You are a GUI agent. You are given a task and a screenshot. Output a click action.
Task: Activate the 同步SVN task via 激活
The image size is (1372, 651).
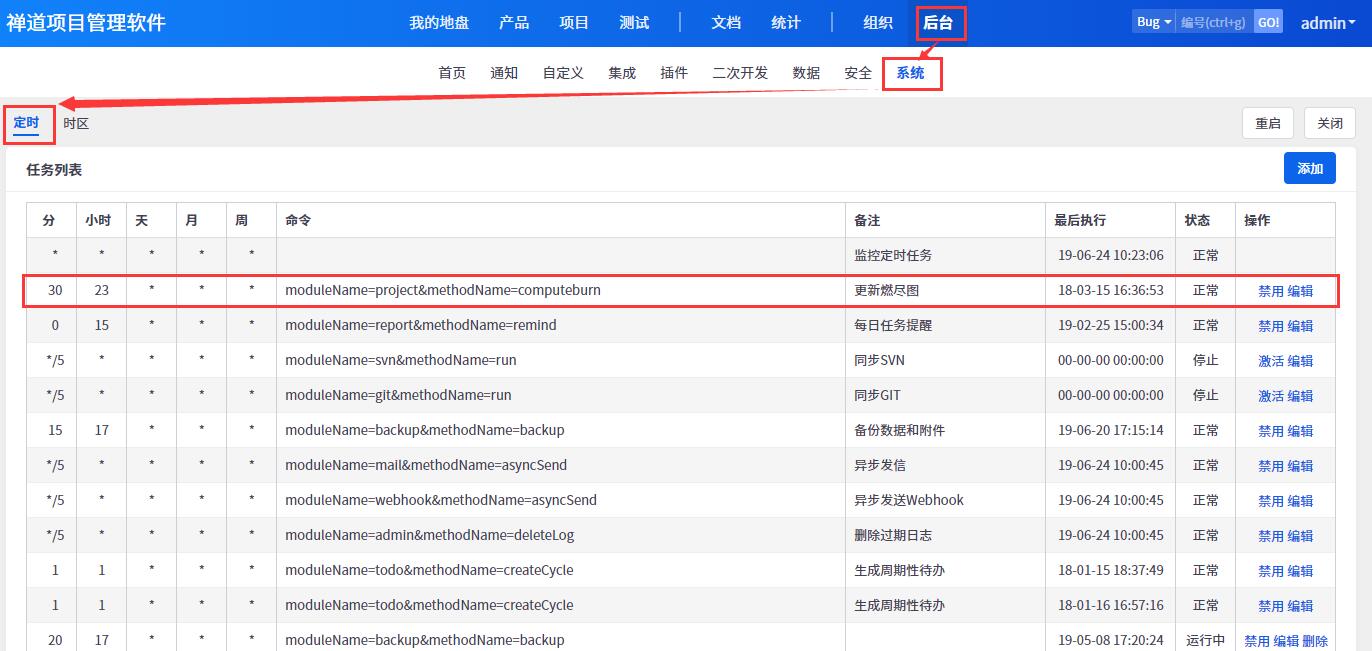click(x=1270, y=361)
